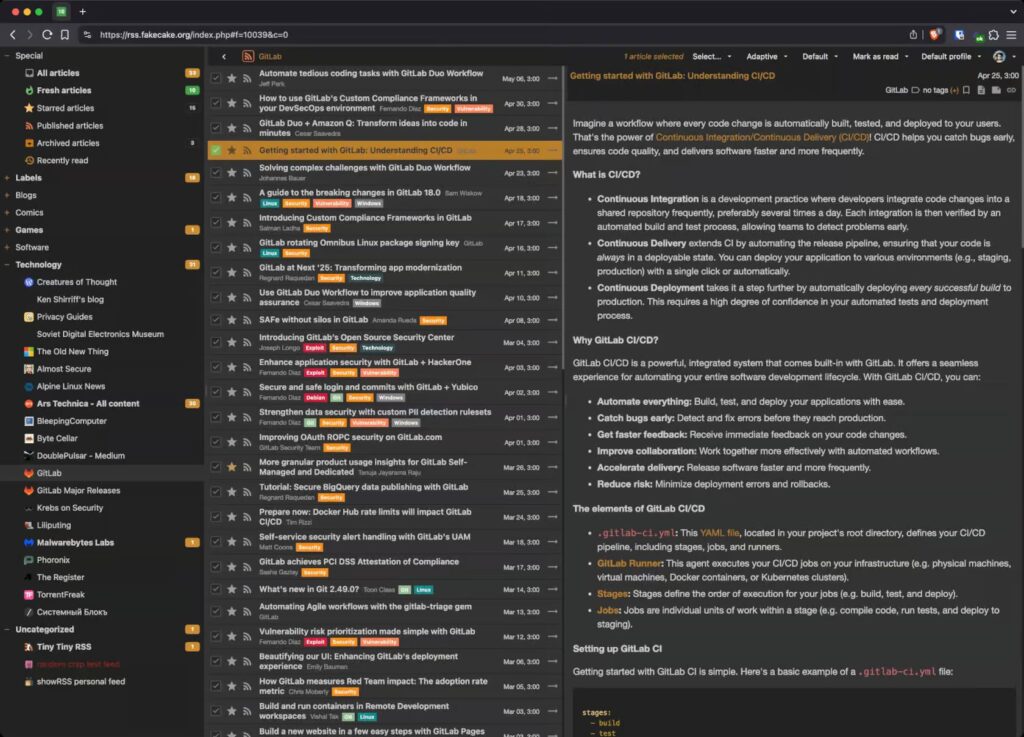Click the back arrow above the article list
This screenshot has width=1024, height=737.
pos(224,57)
